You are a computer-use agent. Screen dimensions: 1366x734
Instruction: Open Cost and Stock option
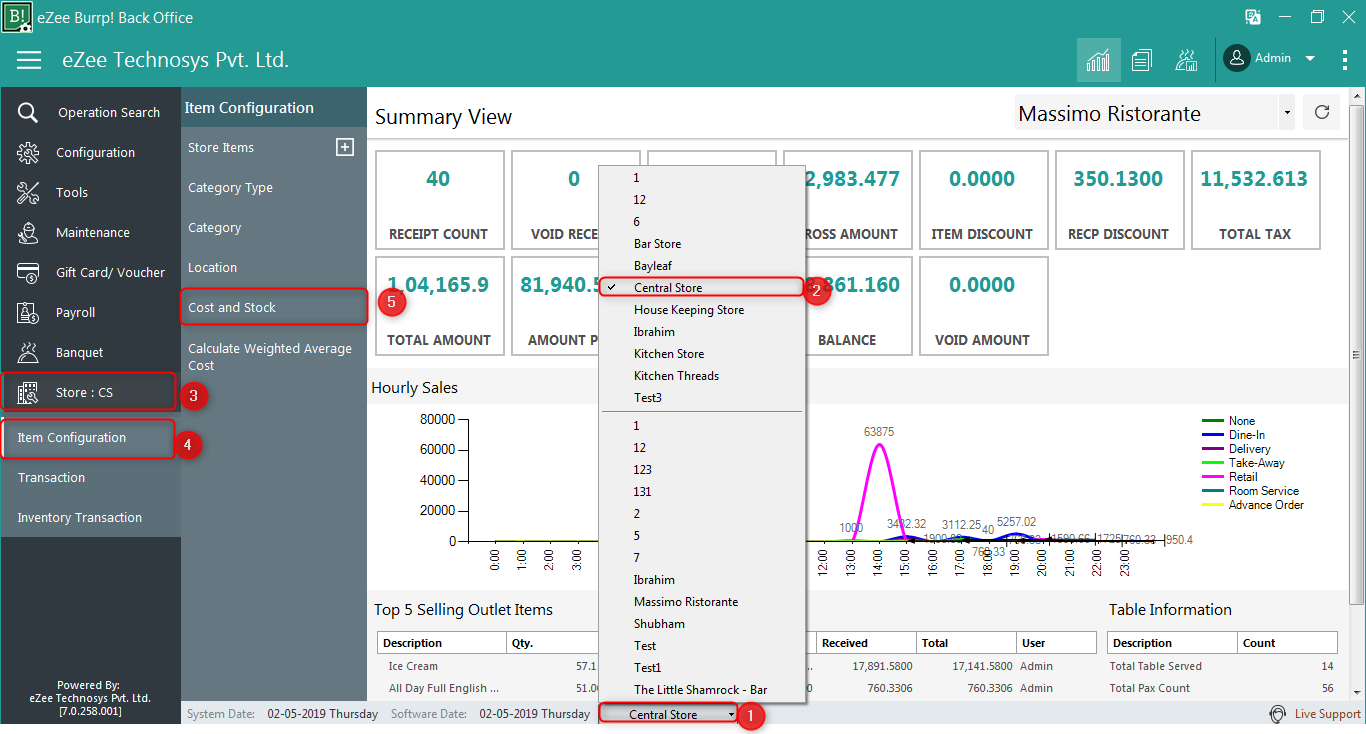[274, 308]
